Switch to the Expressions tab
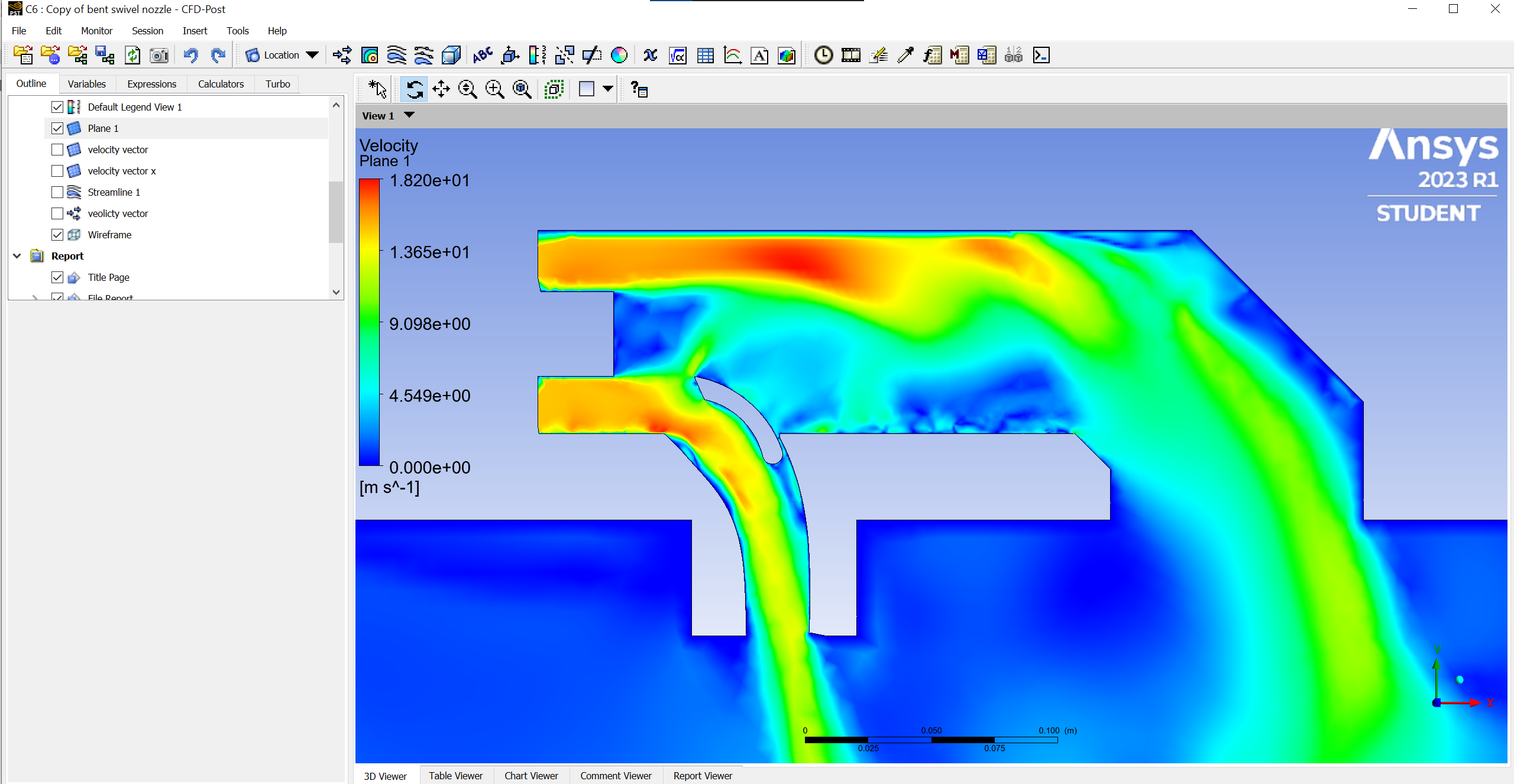This screenshot has width=1514, height=784. point(151,84)
